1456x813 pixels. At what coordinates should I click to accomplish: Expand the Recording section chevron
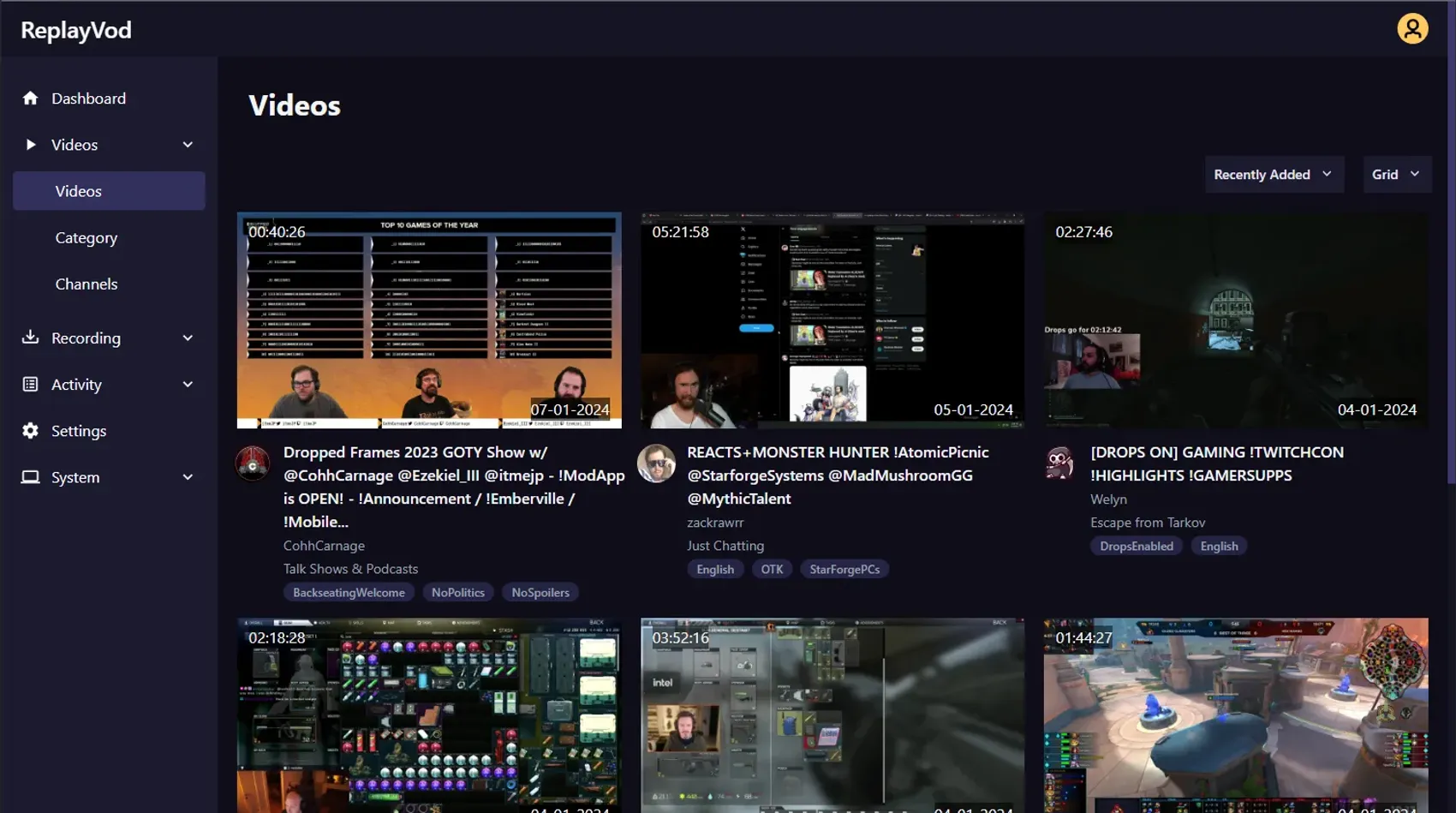click(188, 338)
